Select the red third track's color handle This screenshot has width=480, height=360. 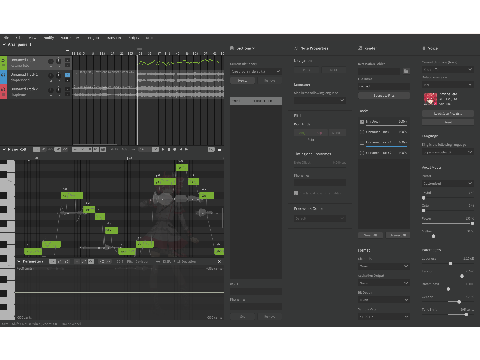click(x=3, y=91)
